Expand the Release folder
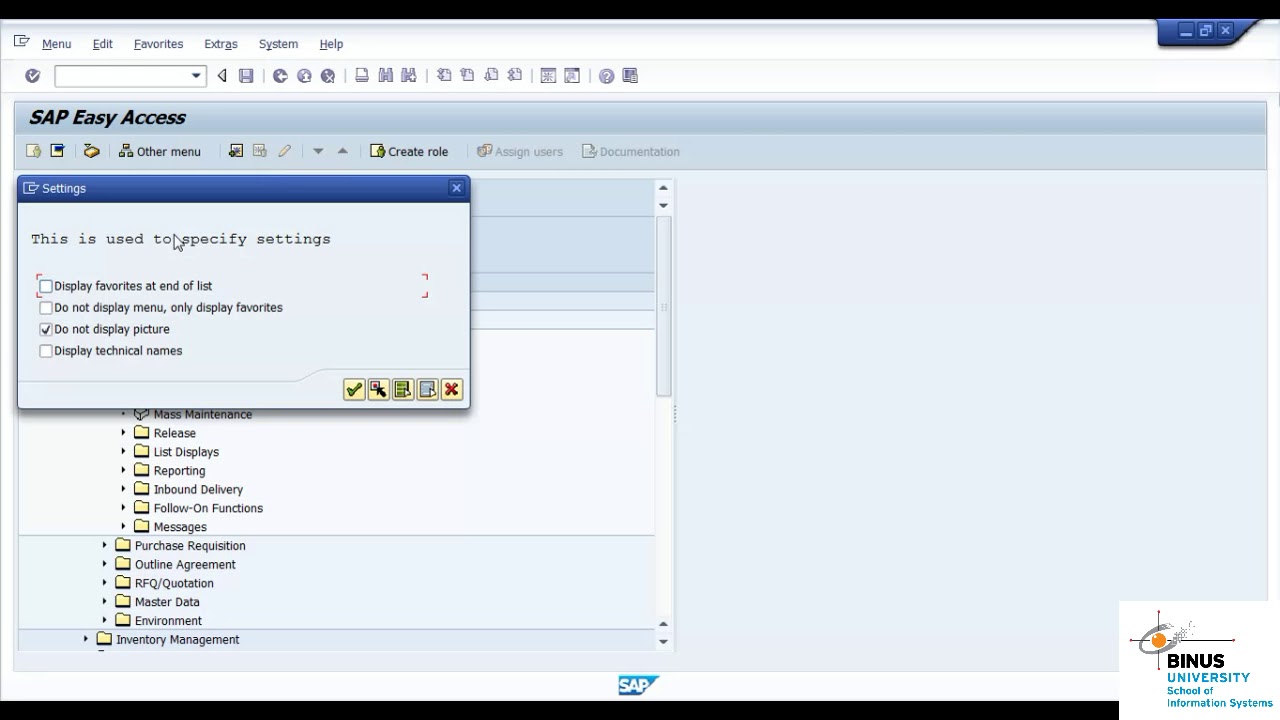1280x720 pixels. coord(123,433)
